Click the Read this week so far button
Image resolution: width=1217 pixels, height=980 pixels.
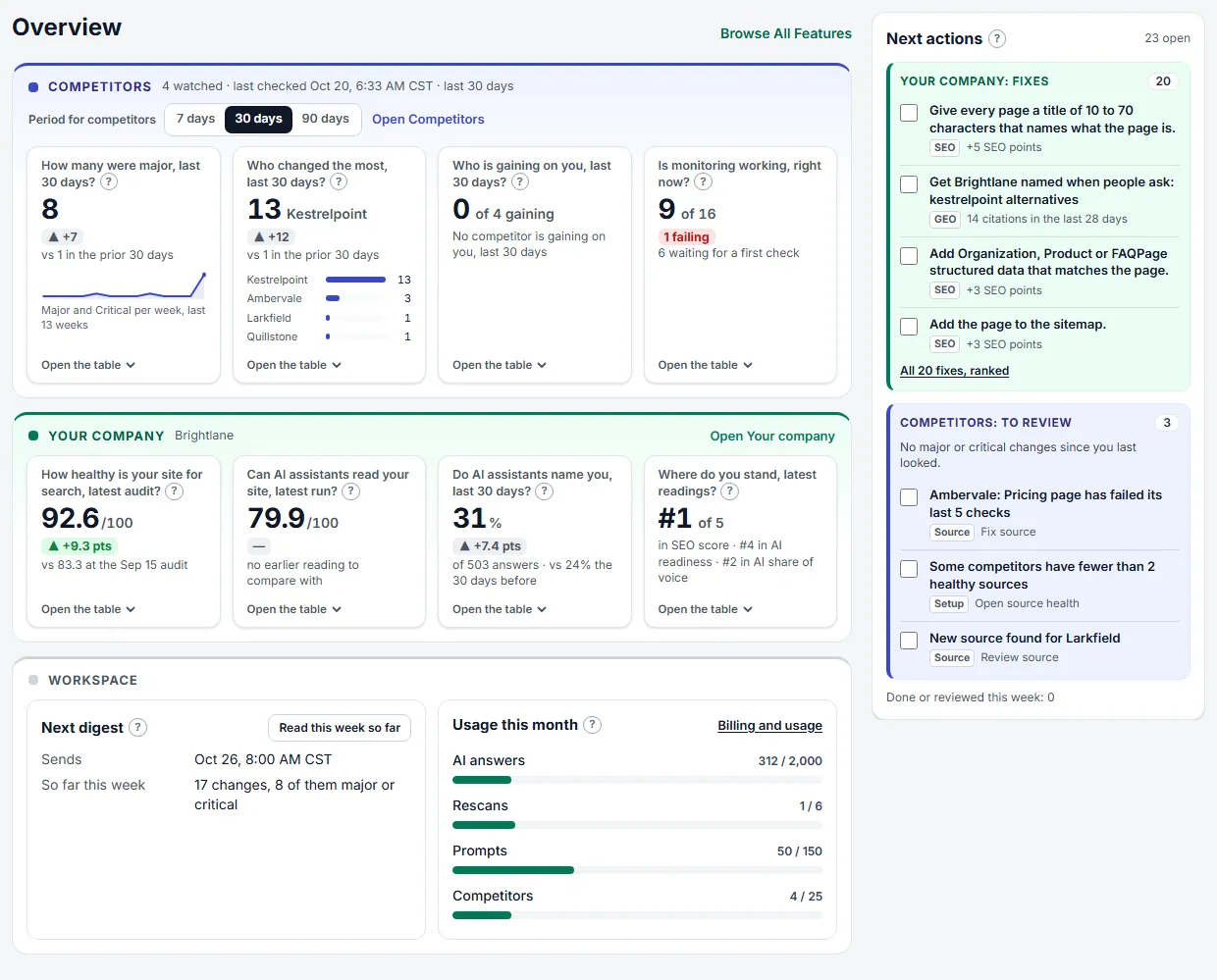(340, 728)
